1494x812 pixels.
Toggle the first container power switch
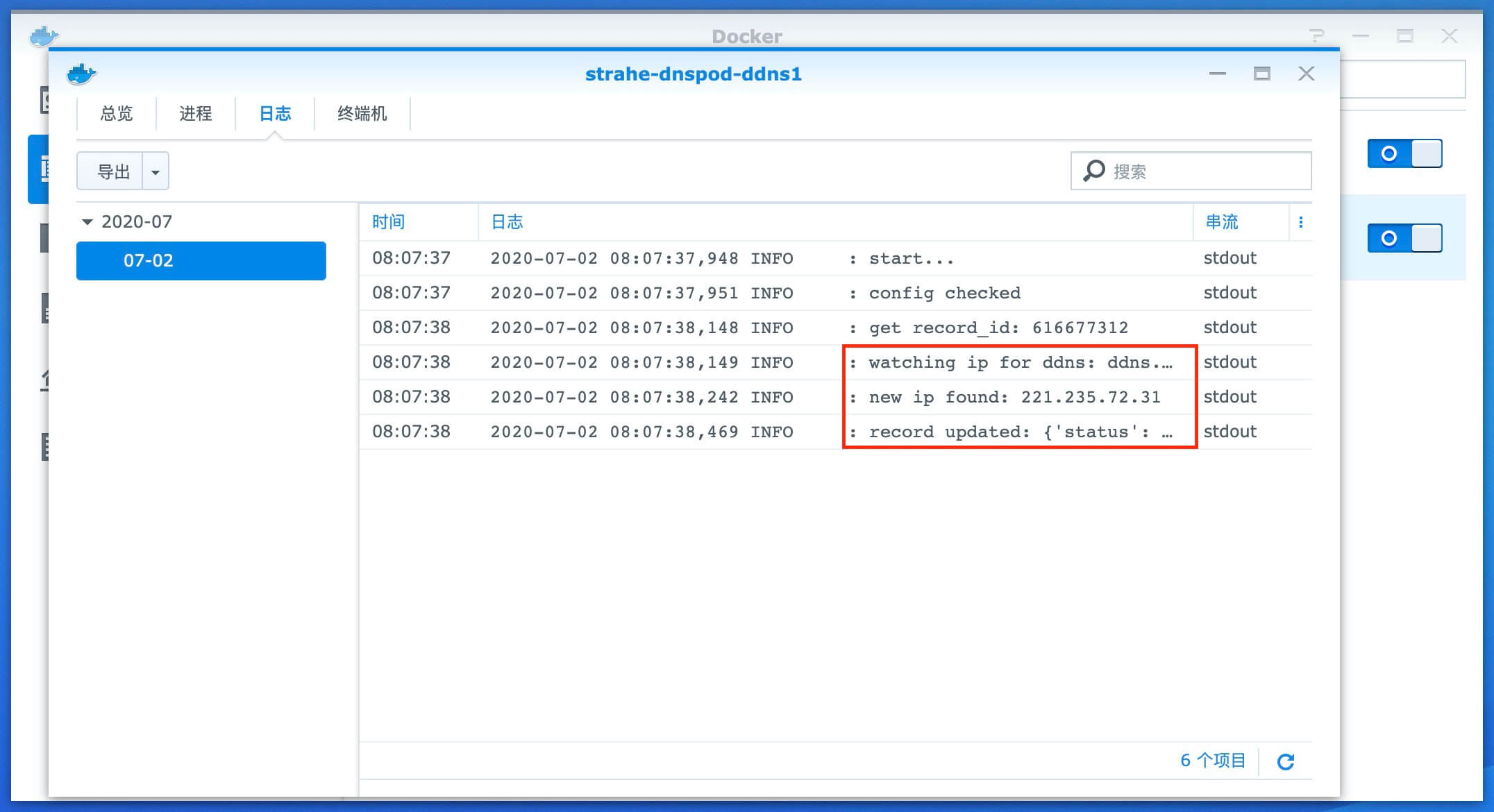point(1404,153)
